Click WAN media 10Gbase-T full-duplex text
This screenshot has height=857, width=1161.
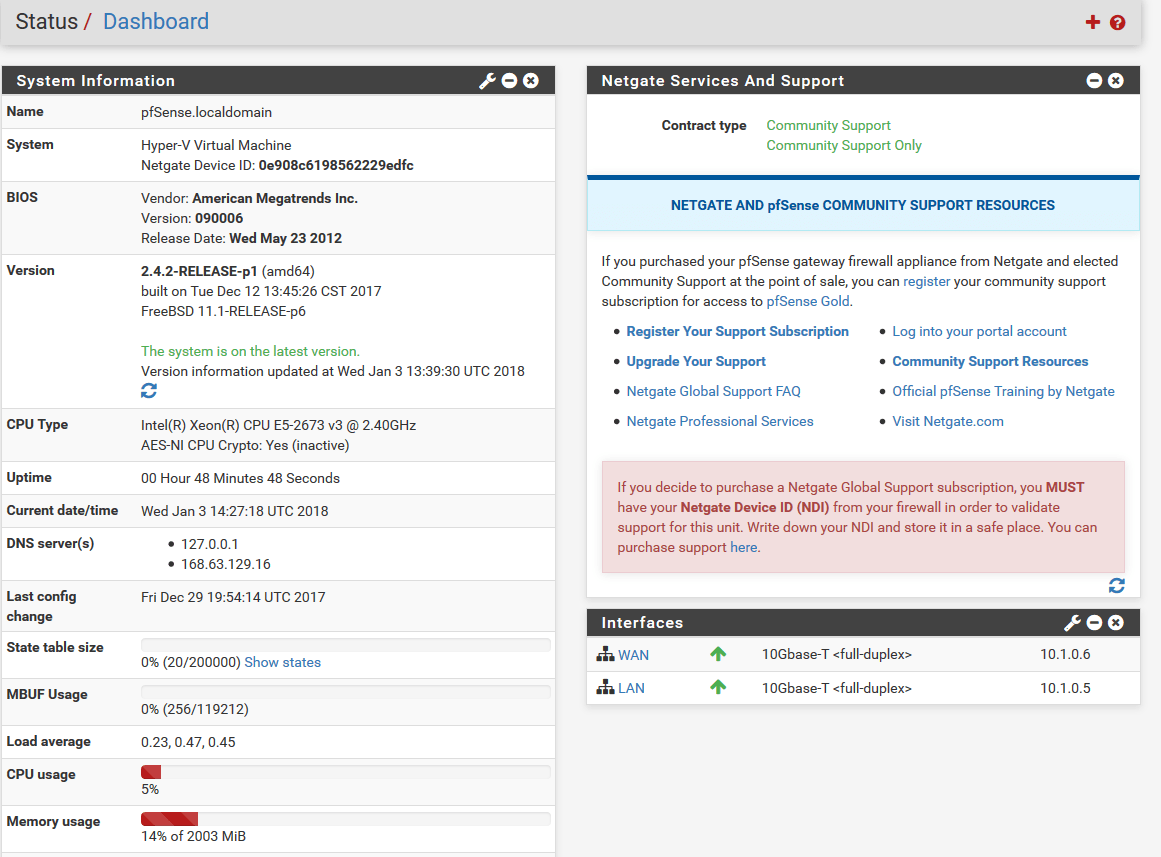pos(837,654)
